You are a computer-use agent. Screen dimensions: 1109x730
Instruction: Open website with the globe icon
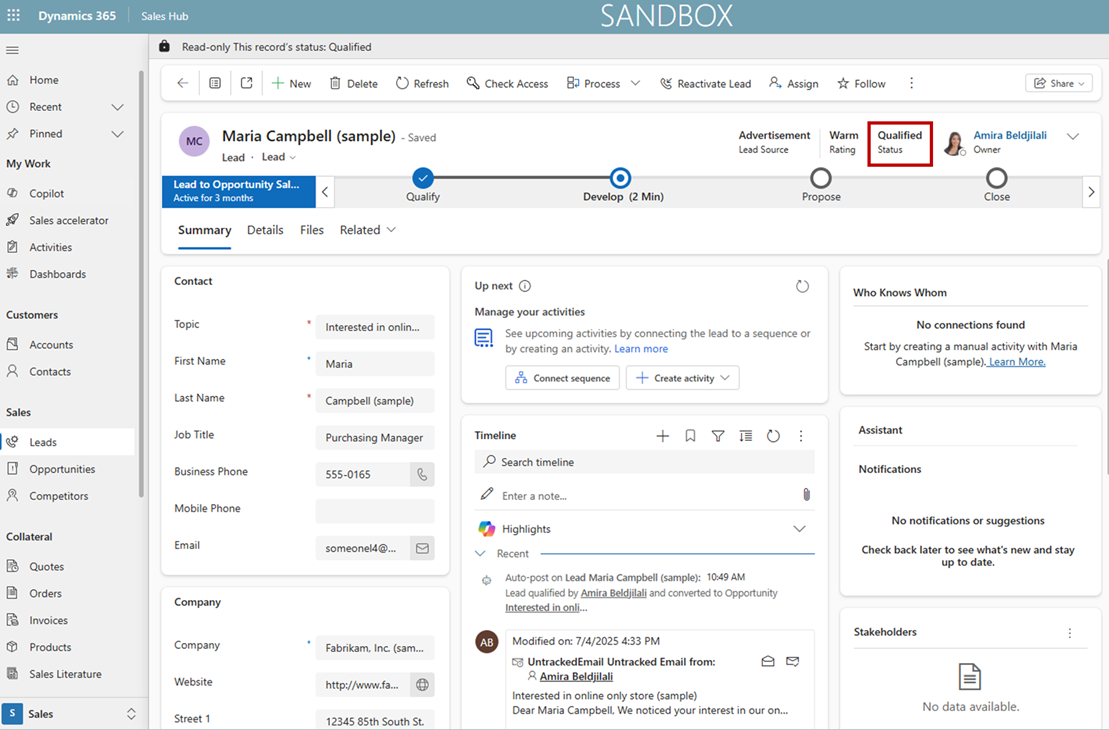(422, 685)
